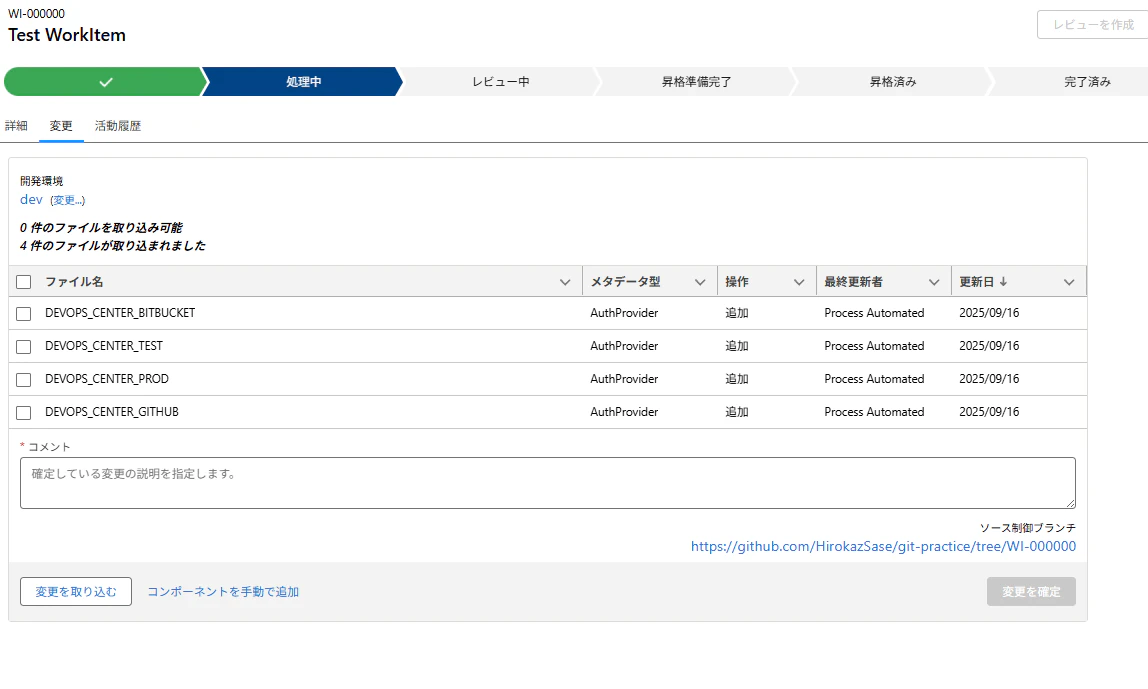Viewport: 1148px width, 689px height.
Task: Select the 昇格済み stage
Action: [x=892, y=82]
